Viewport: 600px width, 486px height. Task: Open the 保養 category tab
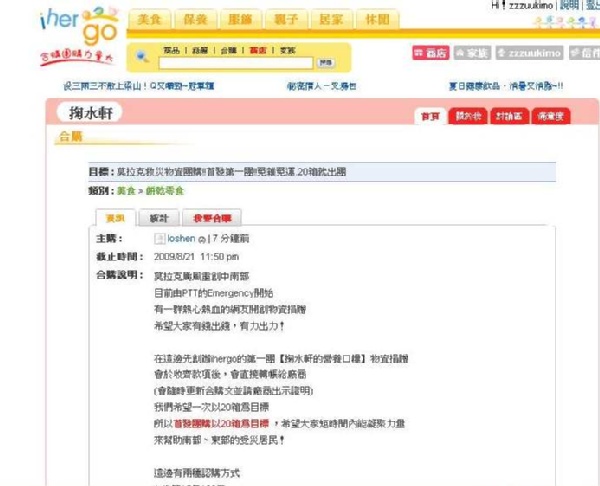coord(195,20)
